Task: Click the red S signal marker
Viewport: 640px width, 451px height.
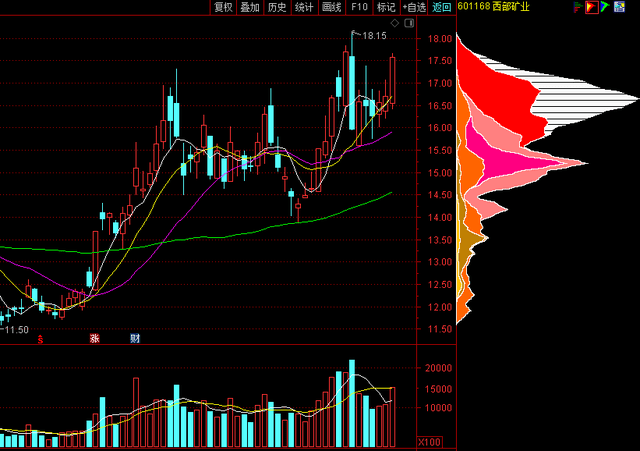Action: pyautogui.click(x=40, y=339)
